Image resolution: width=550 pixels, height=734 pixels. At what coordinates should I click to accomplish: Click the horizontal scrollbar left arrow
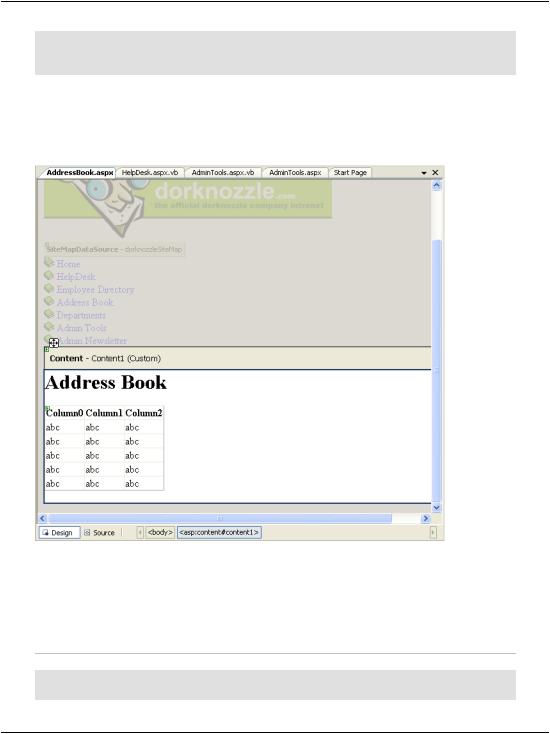pyautogui.click(x=43, y=518)
